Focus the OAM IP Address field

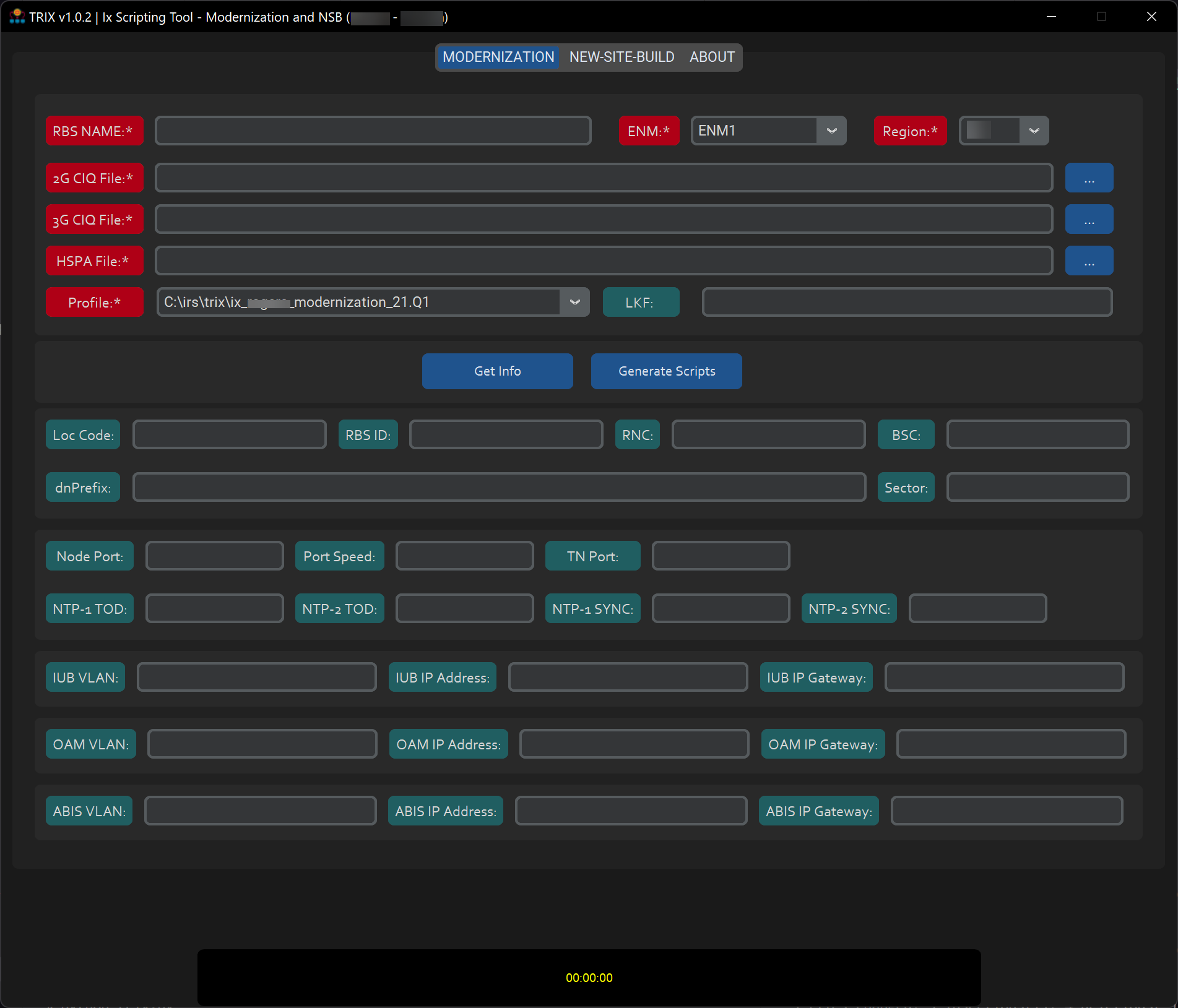633,744
